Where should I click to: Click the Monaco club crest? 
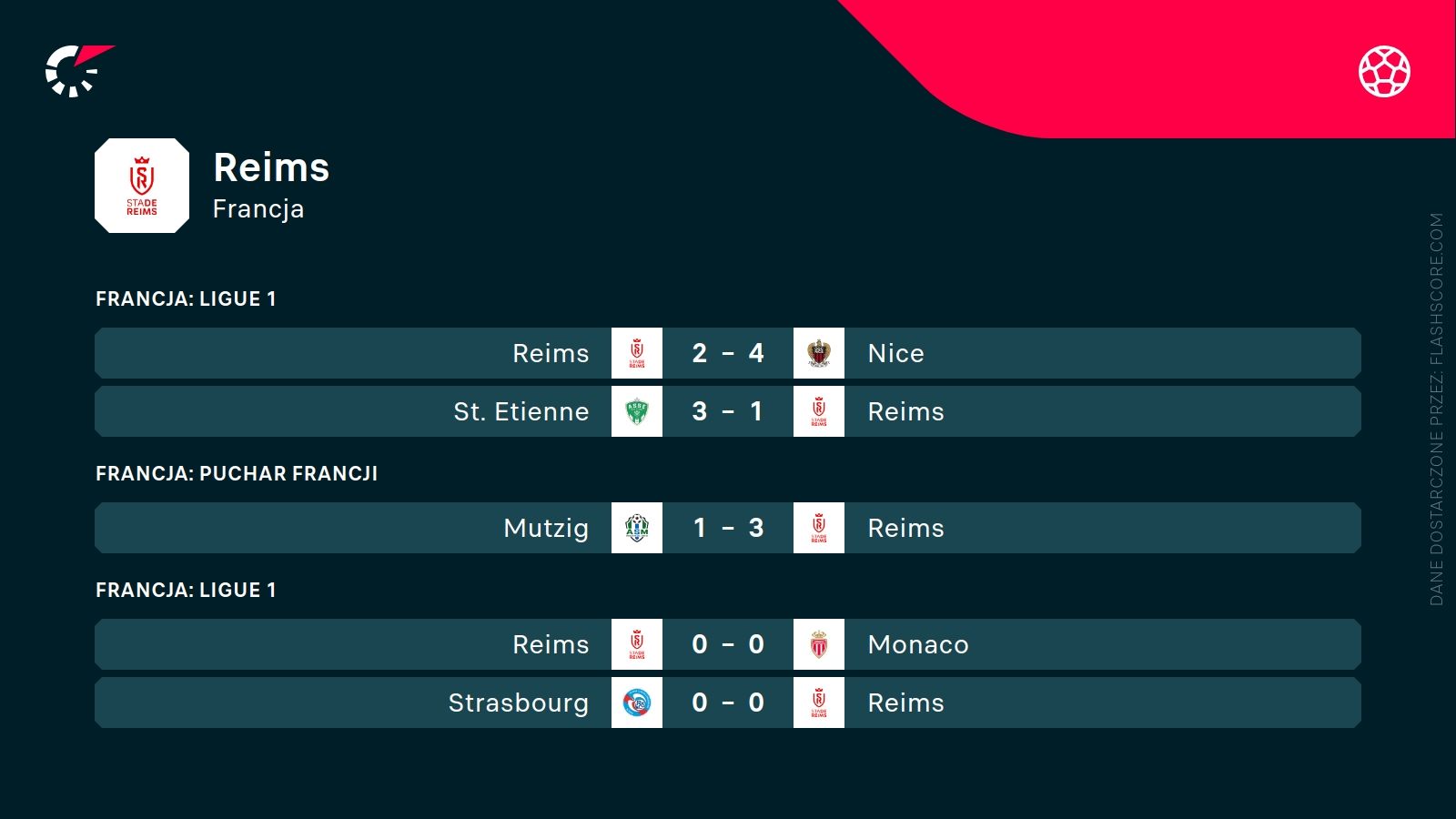pos(819,644)
